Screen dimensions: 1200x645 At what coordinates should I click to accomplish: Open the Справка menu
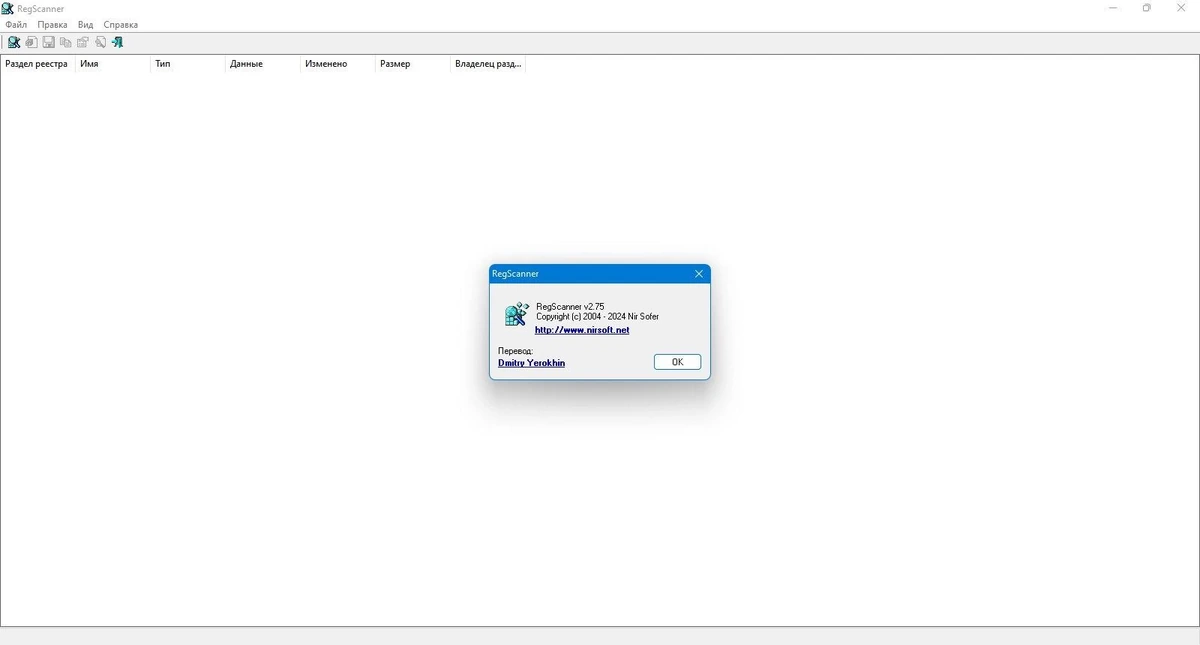pos(120,24)
